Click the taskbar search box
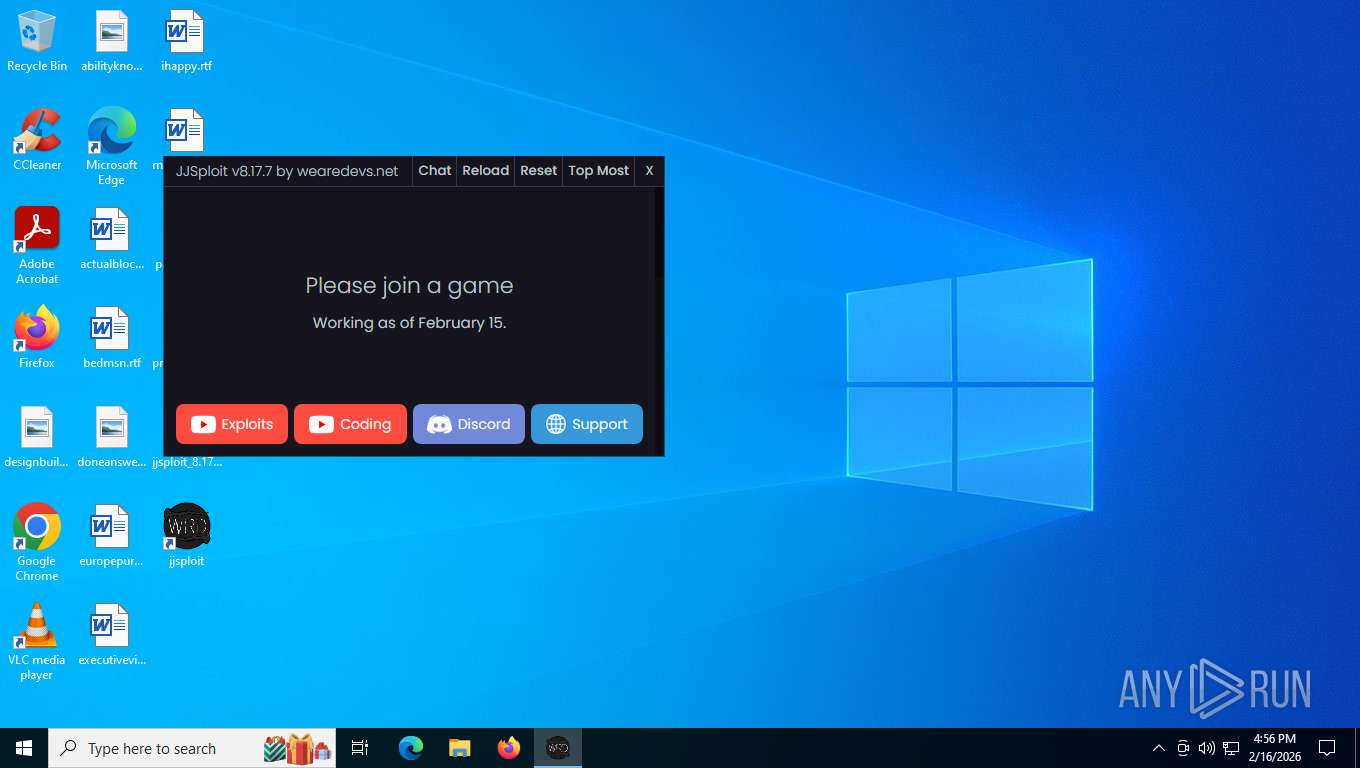 click(192, 748)
